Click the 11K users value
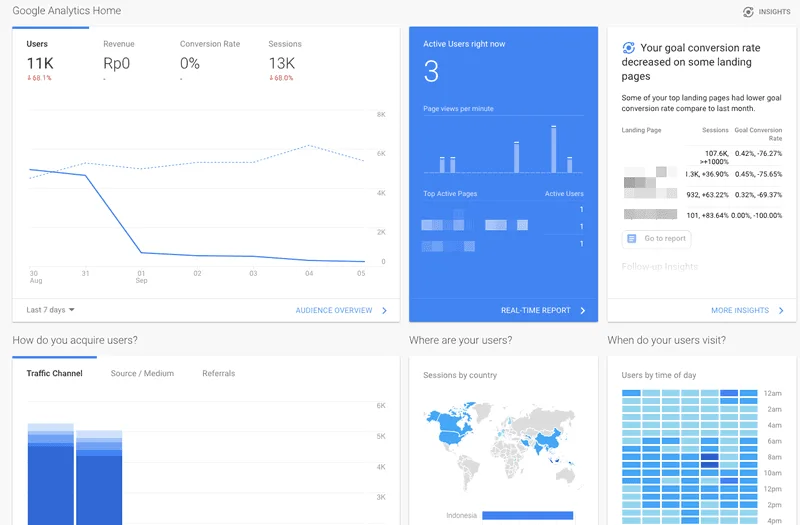The height and width of the screenshot is (525, 800). tap(40, 63)
